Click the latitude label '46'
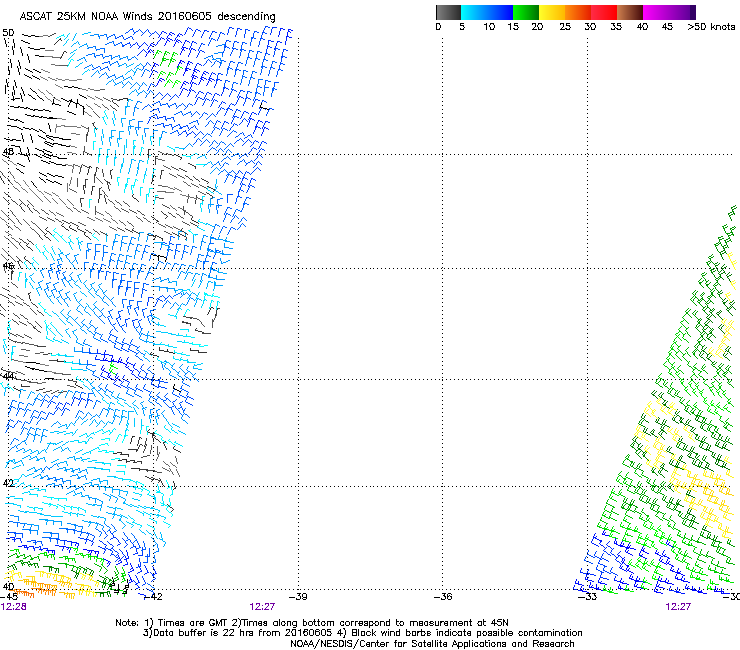The width and height of the screenshot is (740, 650). [x=8, y=266]
